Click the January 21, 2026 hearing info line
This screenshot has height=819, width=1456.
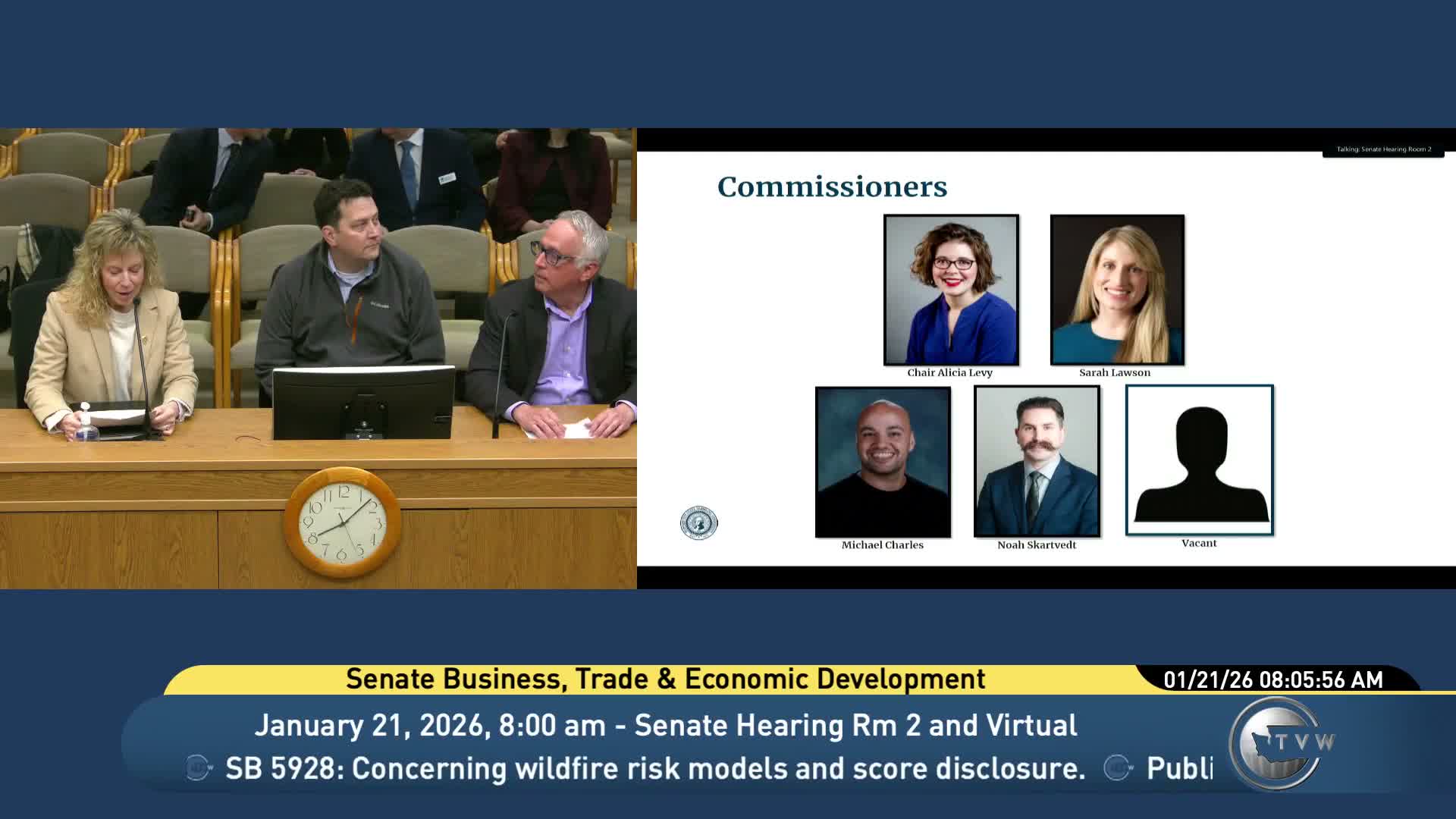665,725
